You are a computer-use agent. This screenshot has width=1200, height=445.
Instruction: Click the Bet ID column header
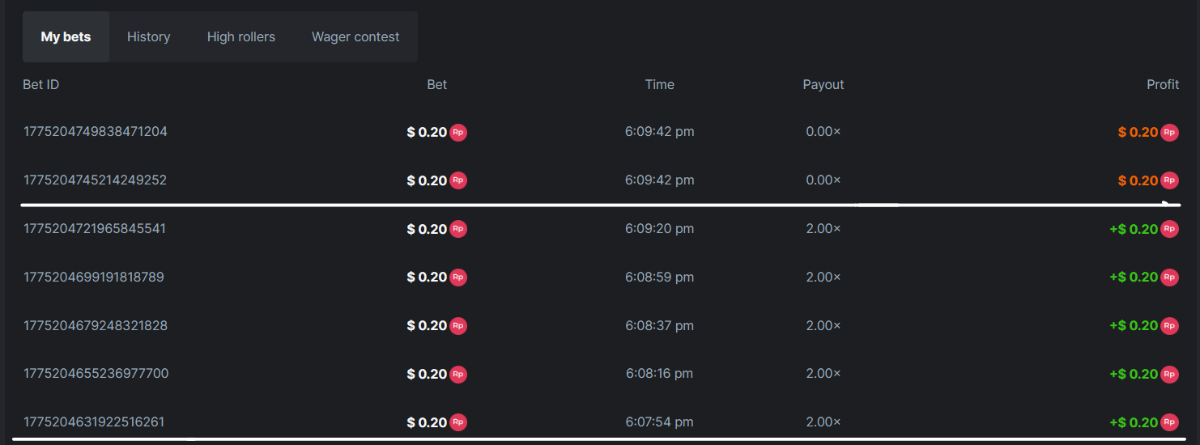41,85
